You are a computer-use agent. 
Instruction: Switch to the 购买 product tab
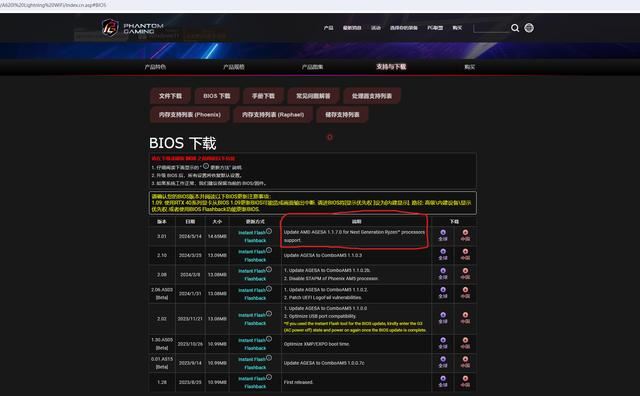tap(469, 67)
